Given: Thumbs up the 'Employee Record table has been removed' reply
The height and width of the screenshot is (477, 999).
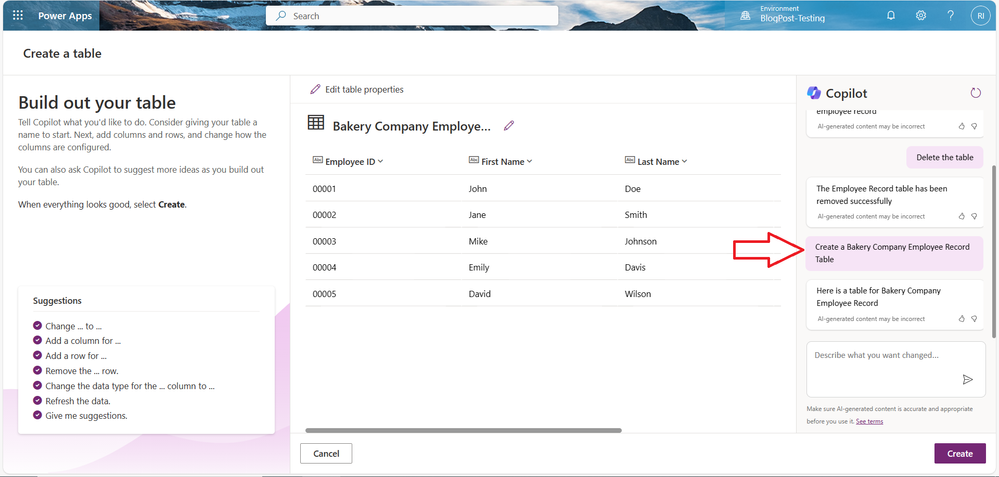Looking at the screenshot, I should coord(962,216).
